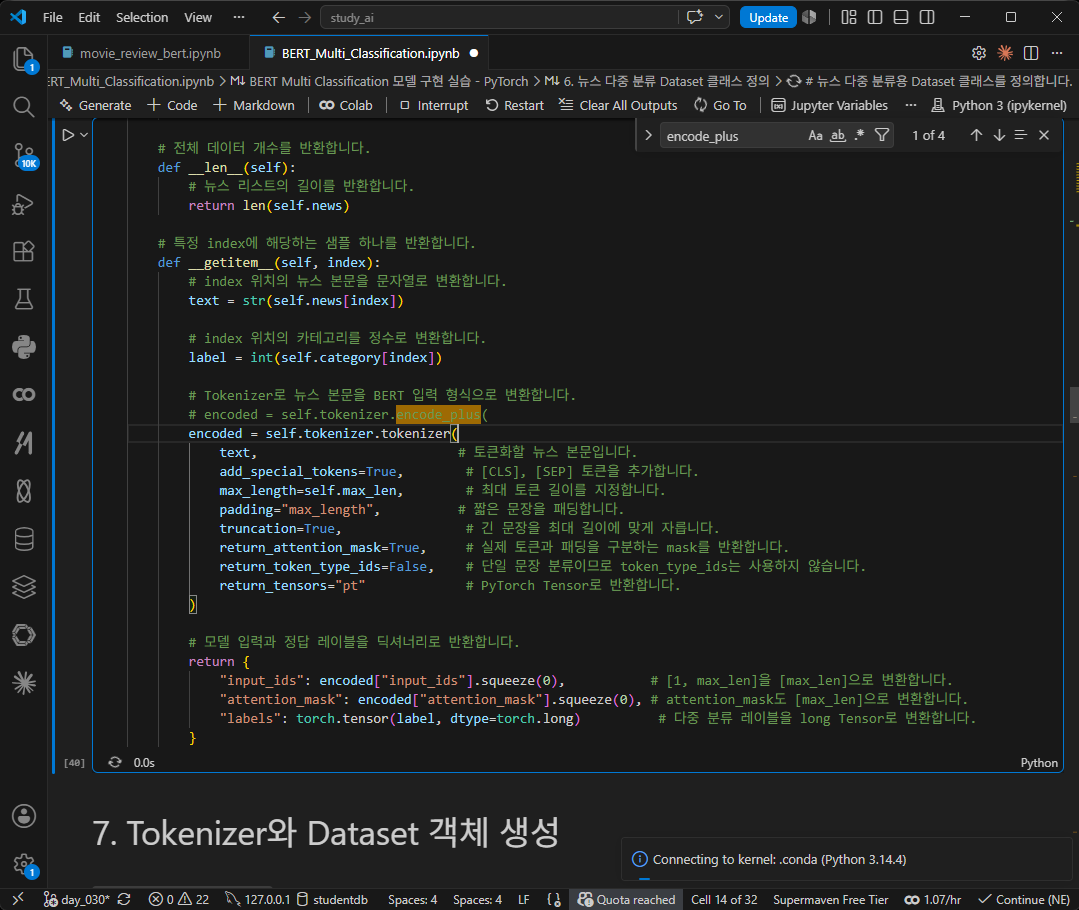Viewport: 1079px width, 910px height.
Task: Open the Manage gear in activity bar
Action: coord(23,864)
